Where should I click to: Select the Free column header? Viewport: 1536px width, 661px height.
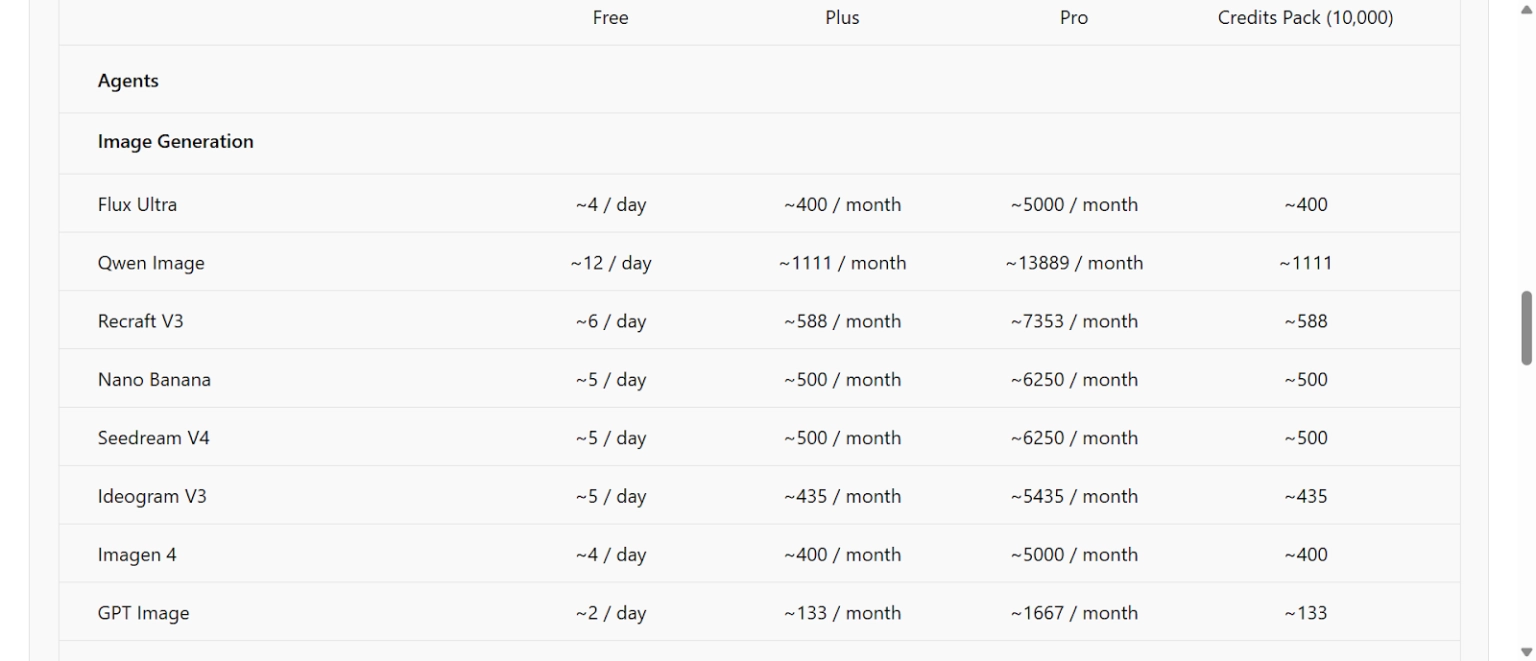[x=610, y=18]
